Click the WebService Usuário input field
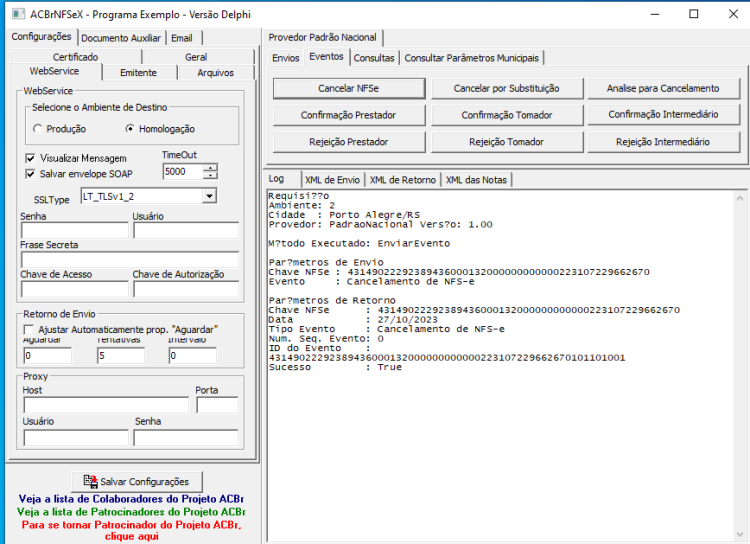 click(x=186, y=231)
